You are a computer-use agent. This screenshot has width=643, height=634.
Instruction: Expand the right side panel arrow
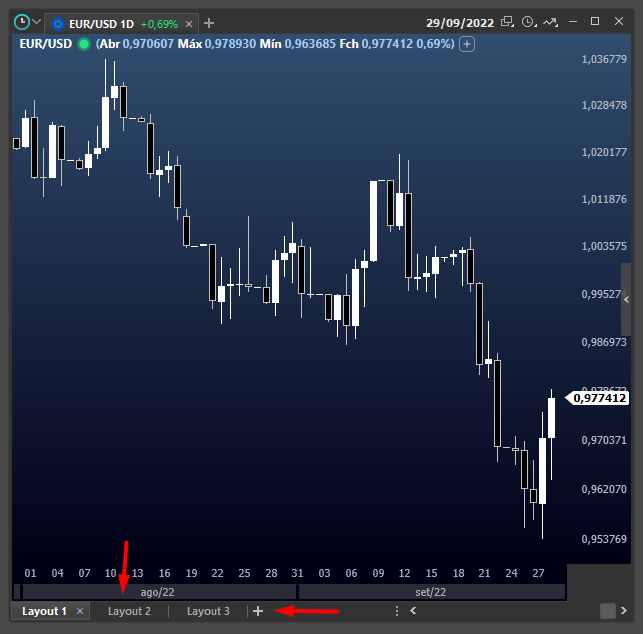[x=627, y=299]
